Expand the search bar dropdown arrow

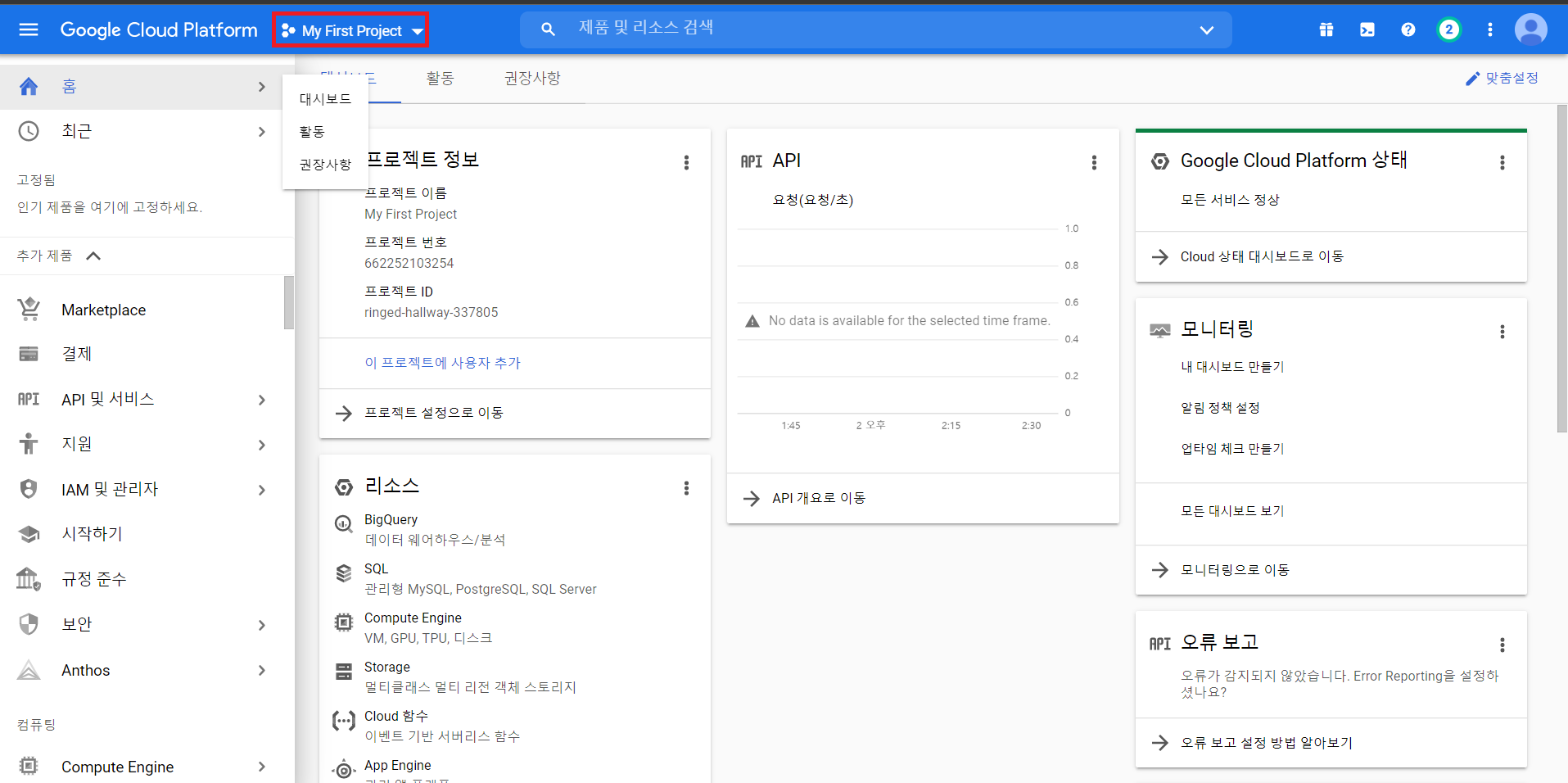click(x=1206, y=30)
